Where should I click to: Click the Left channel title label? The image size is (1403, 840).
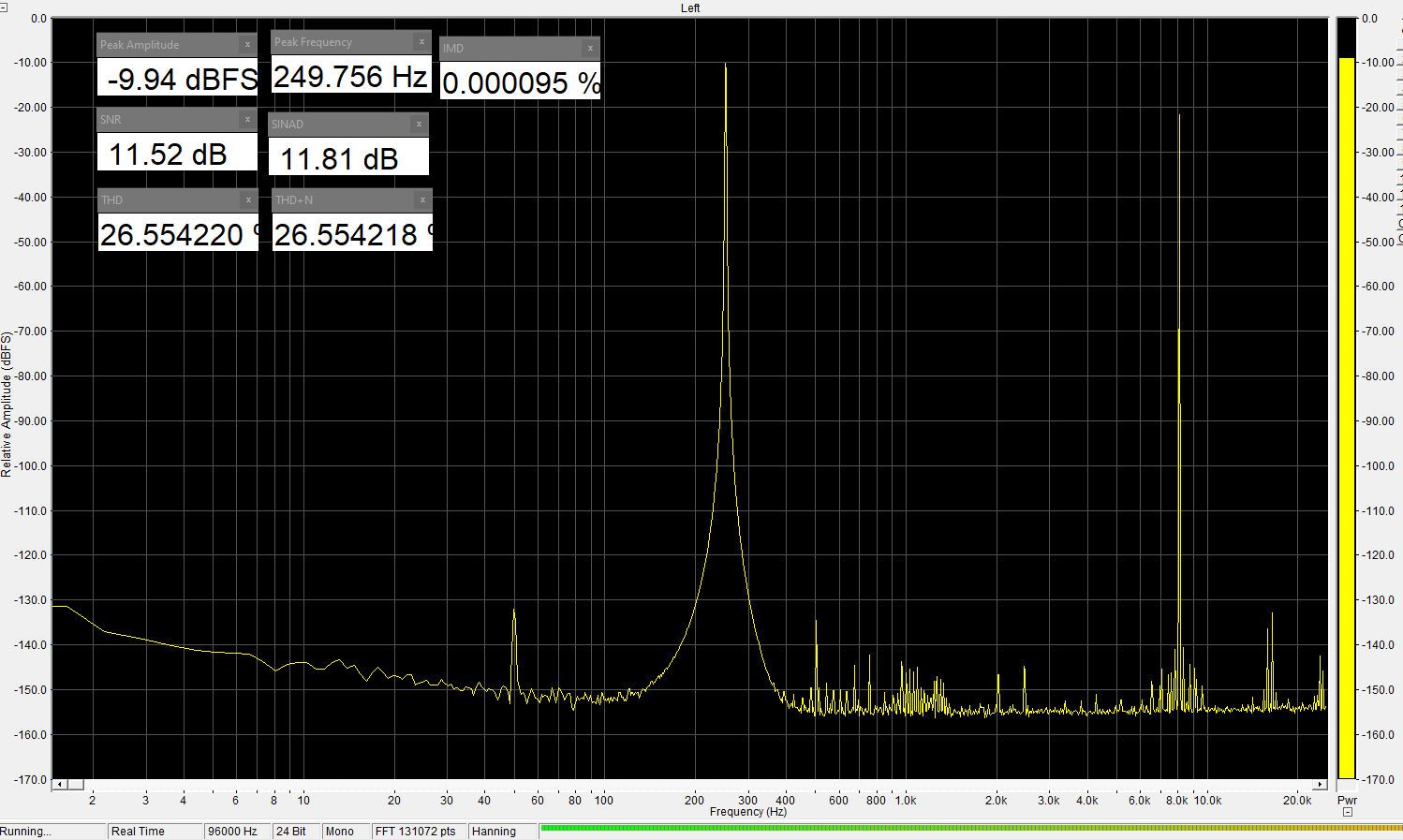pos(690,7)
